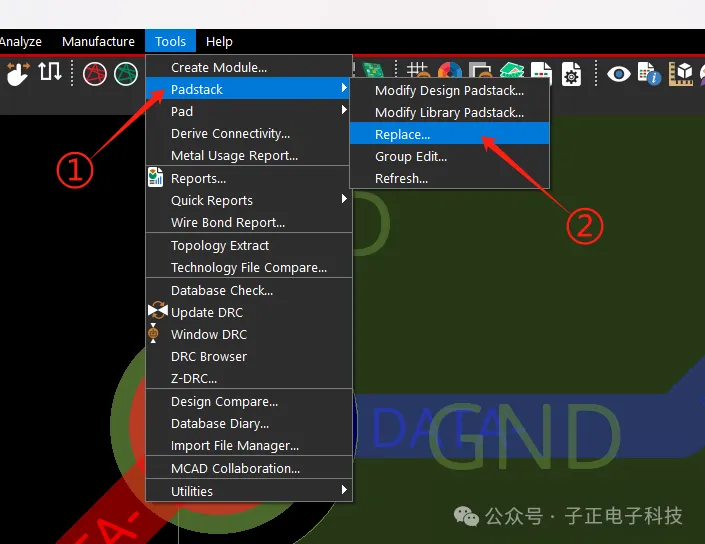The height and width of the screenshot is (544, 705).
Task: Open the Analyze menu
Action: 21,41
